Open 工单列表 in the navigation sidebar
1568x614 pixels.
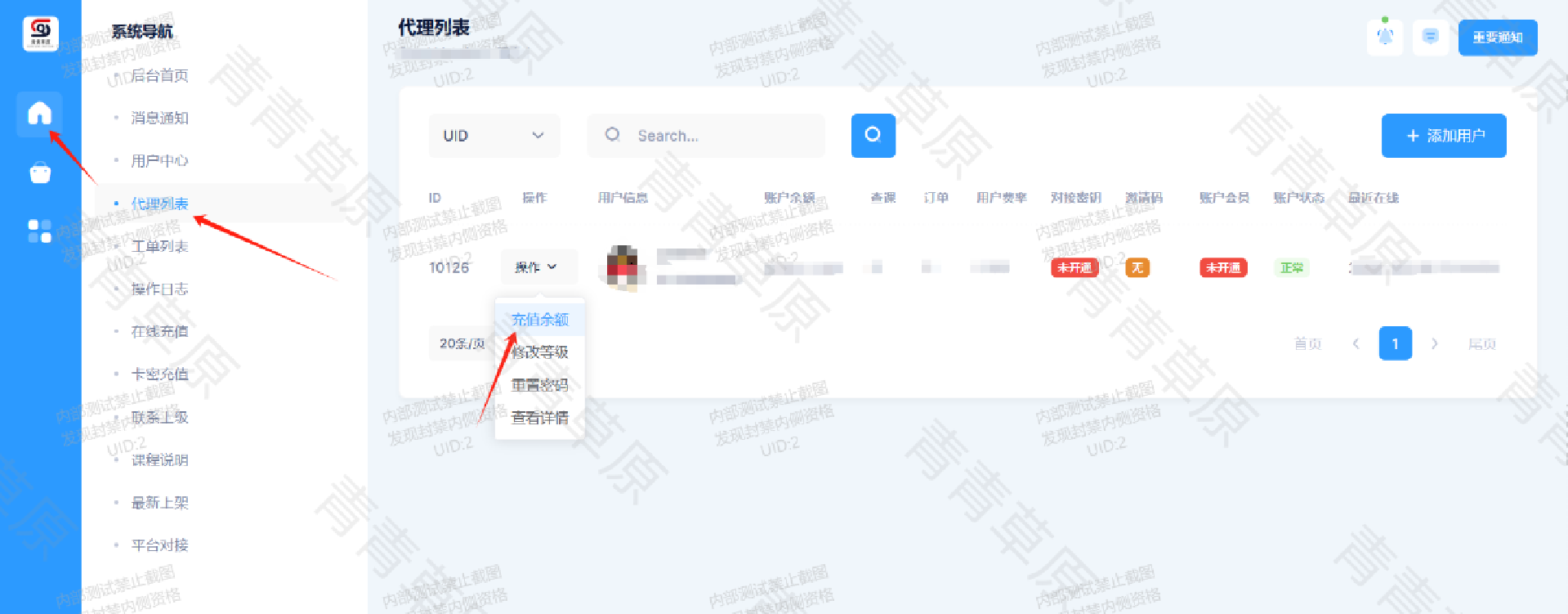click(160, 246)
